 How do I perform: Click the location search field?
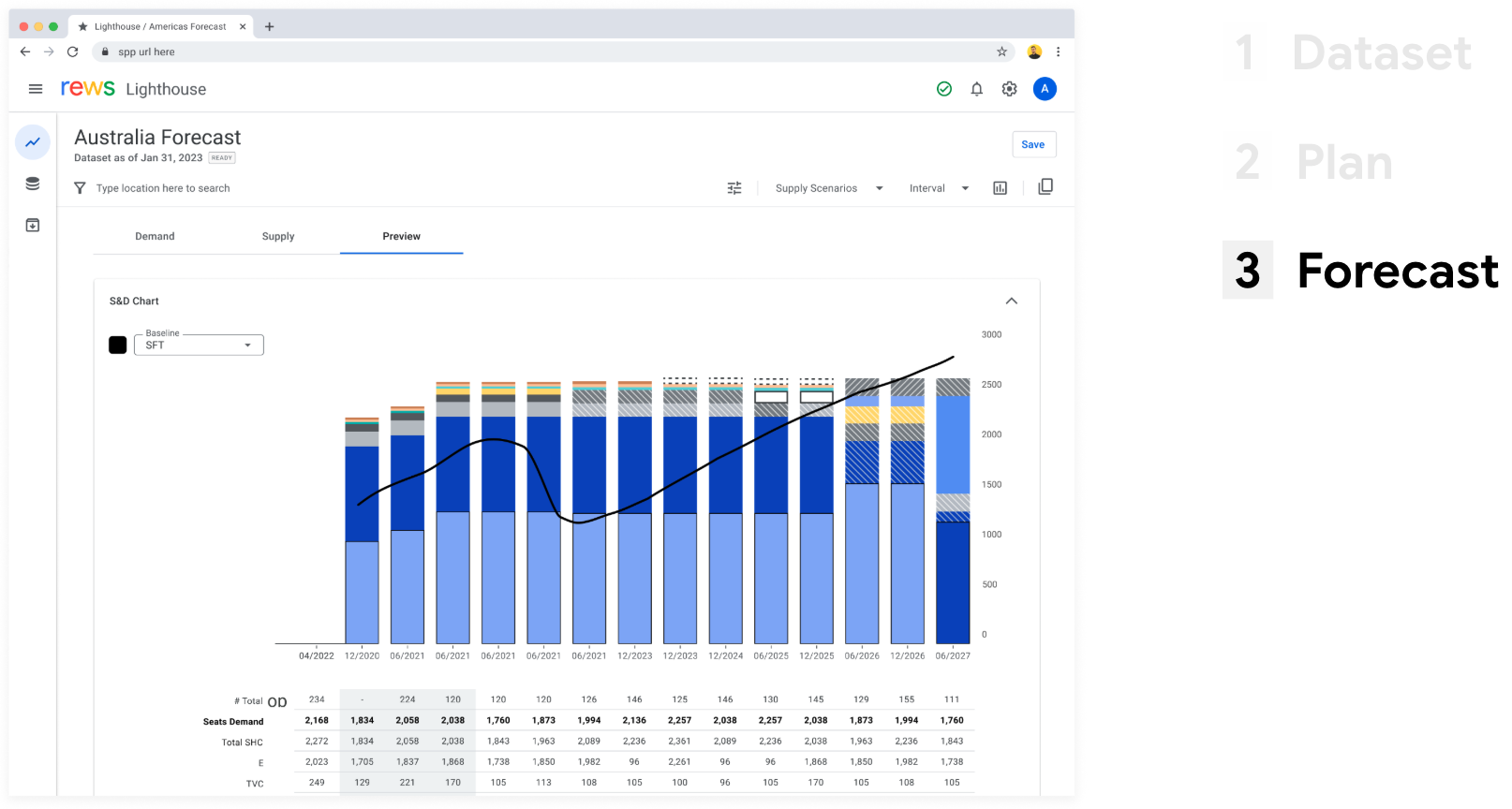163,188
